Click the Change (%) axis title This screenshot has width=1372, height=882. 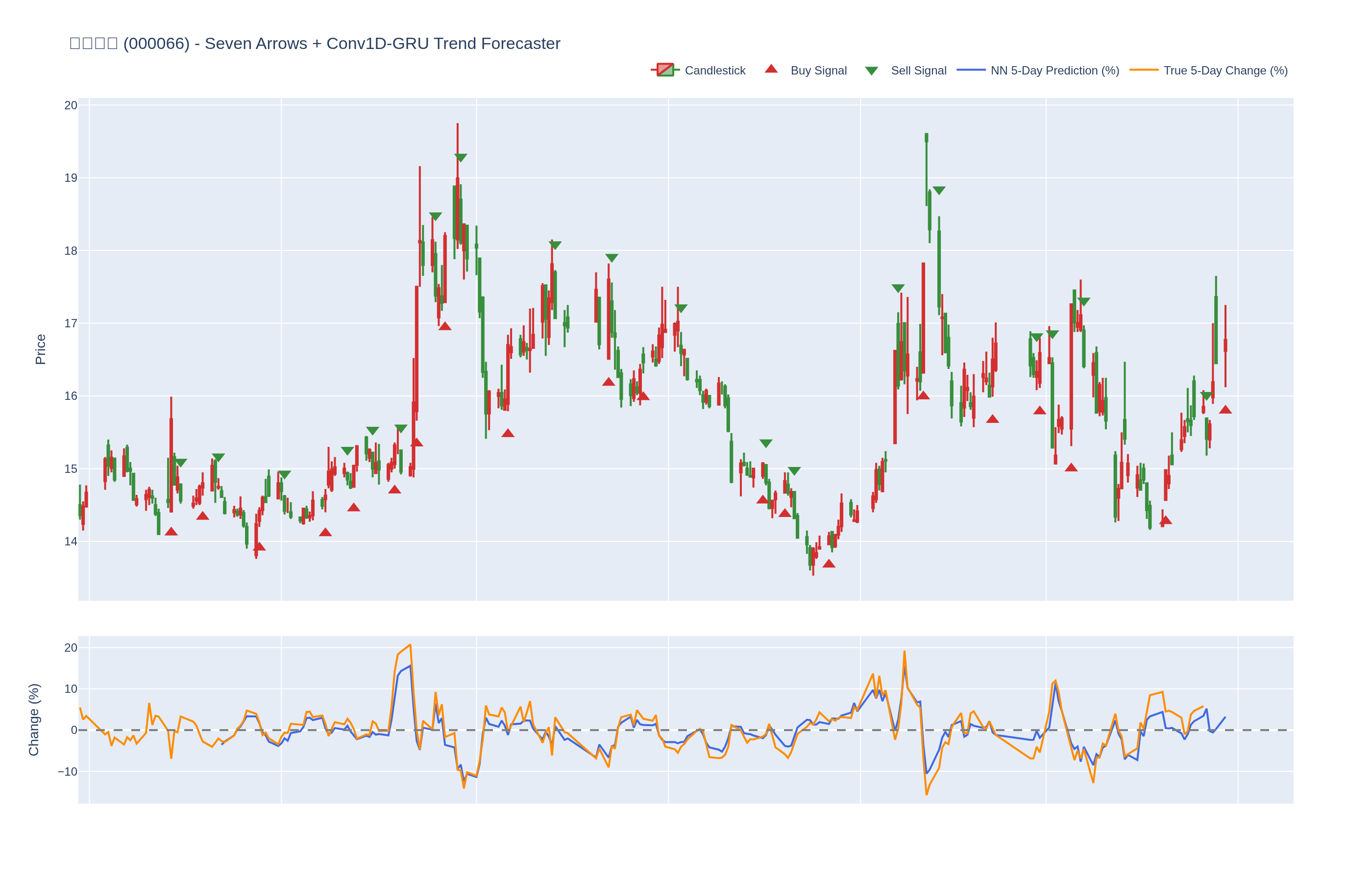coord(34,719)
